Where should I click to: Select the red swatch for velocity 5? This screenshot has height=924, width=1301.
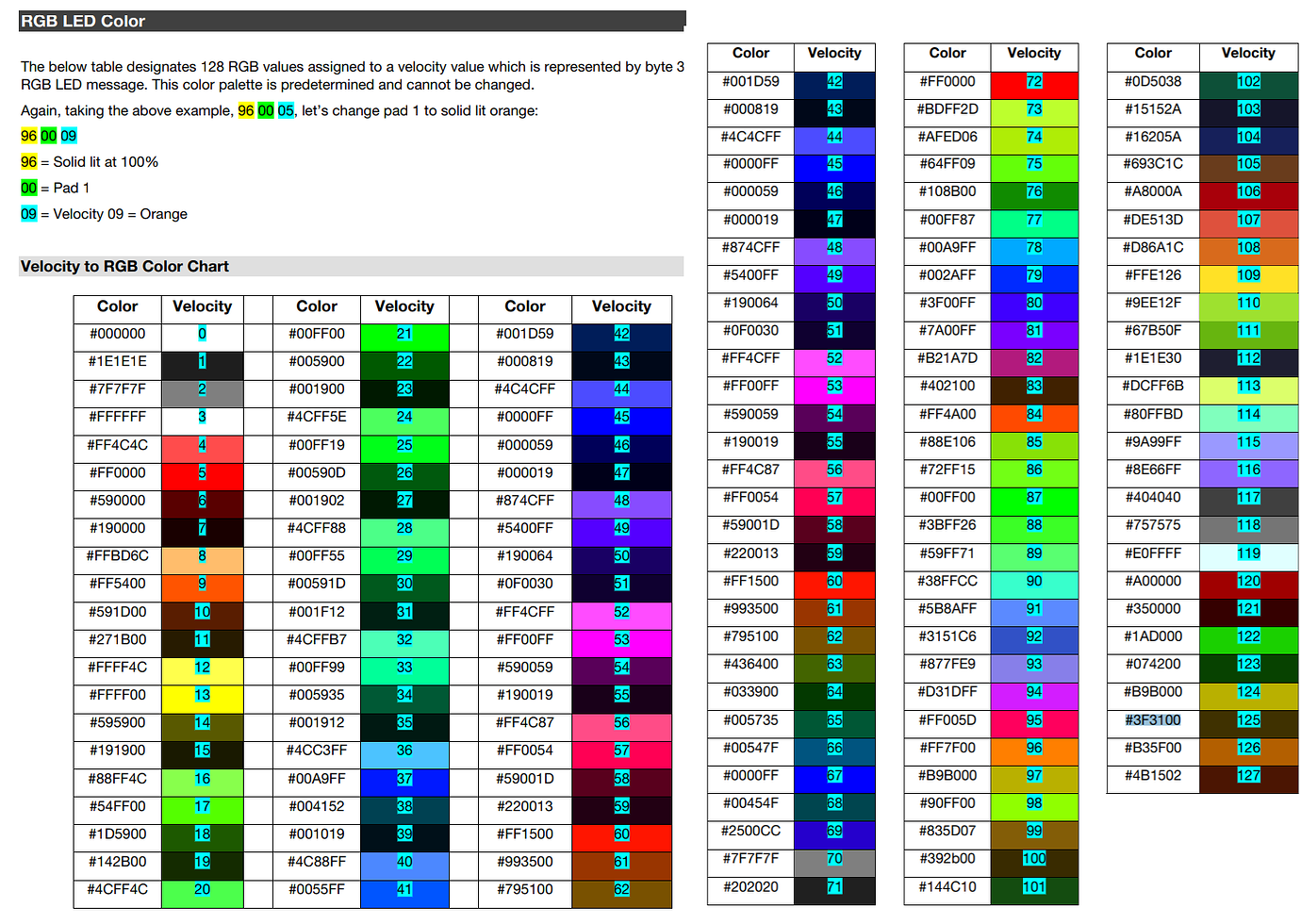[x=202, y=473]
